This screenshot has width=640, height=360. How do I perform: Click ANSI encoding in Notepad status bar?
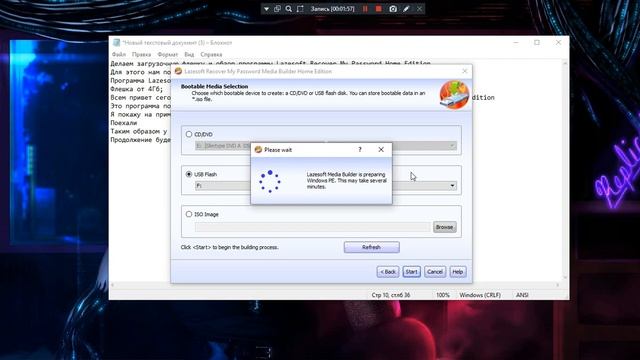(522, 295)
